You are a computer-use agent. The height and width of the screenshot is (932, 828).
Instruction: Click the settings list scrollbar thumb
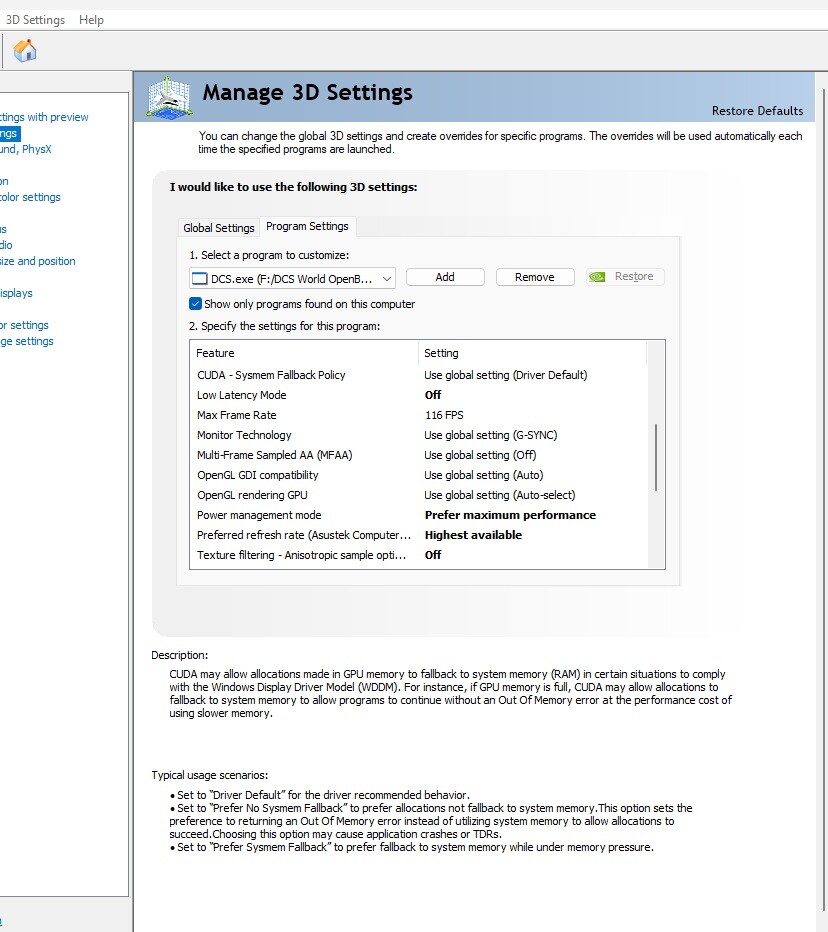coord(656,457)
